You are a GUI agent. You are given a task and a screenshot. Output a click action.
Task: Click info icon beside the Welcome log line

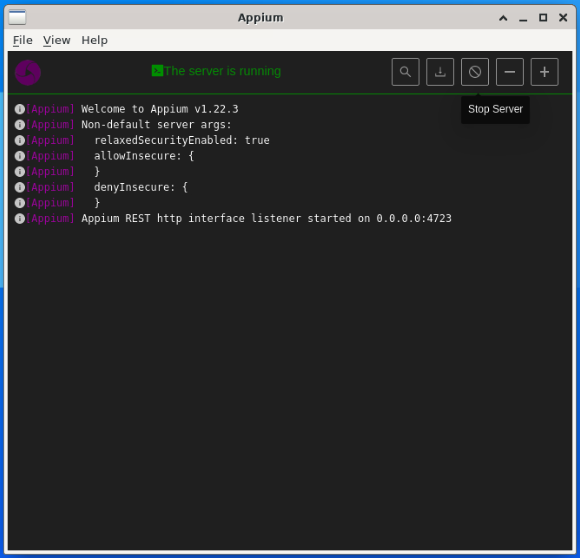click(20, 109)
